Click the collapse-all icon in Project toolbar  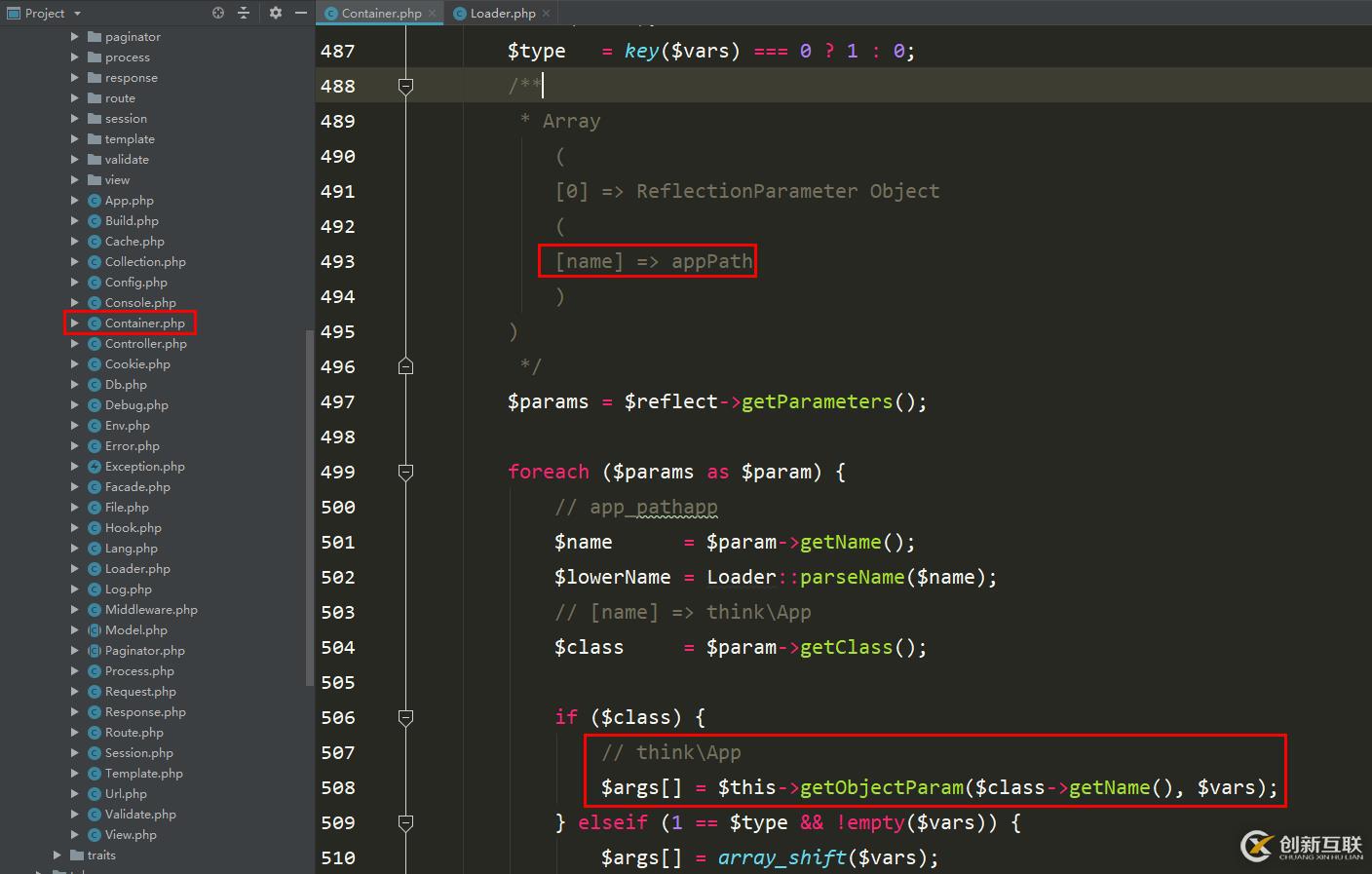pyautogui.click(x=243, y=13)
